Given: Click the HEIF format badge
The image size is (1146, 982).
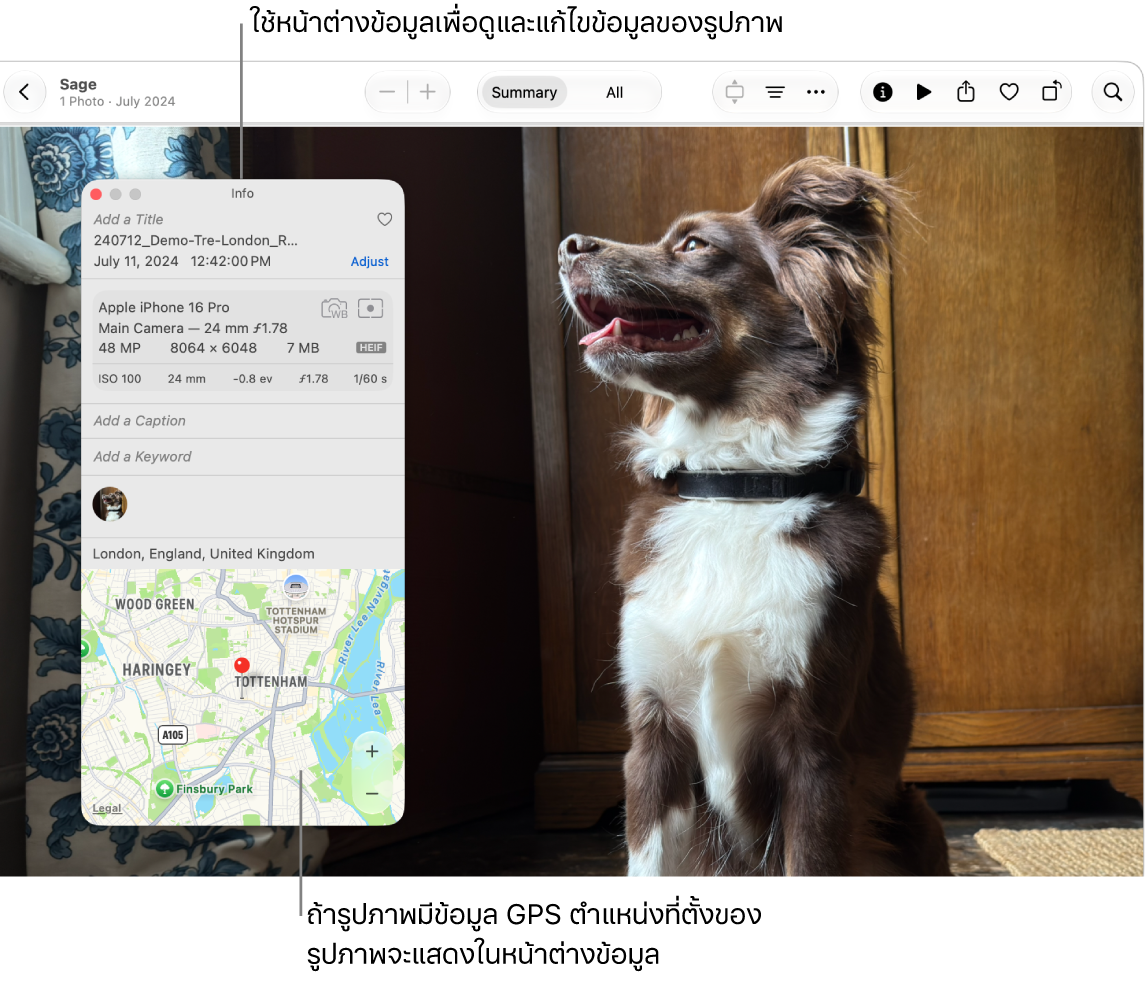Looking at the screenshot, I should pyautogui.click(x=371, y=348).
